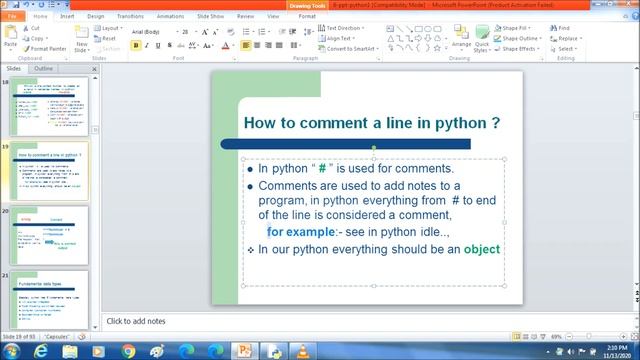The height and width of the screenshot is (360, 640).
Task: Increase font size with Grow Font
Action: tap(205, 32)
